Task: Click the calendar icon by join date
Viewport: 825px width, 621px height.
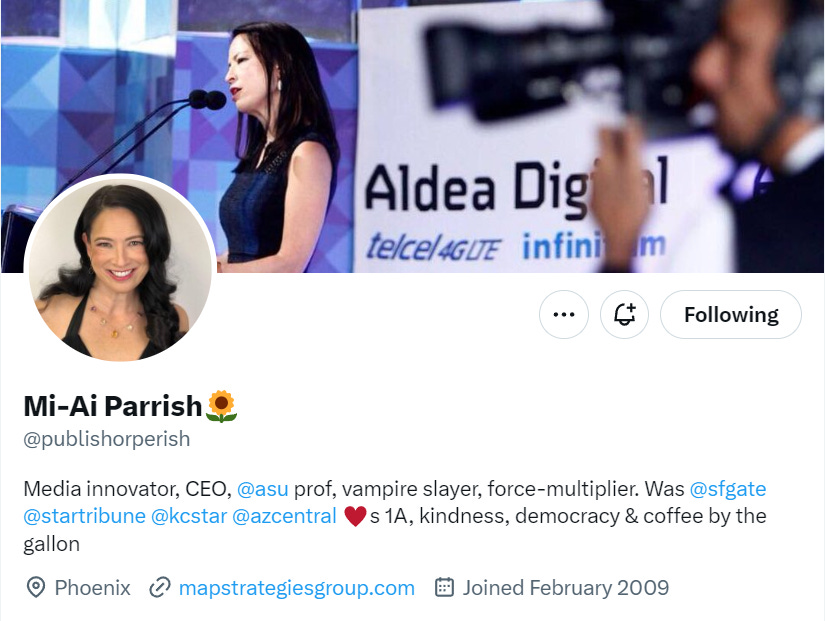Action: (x=444, y=587)
